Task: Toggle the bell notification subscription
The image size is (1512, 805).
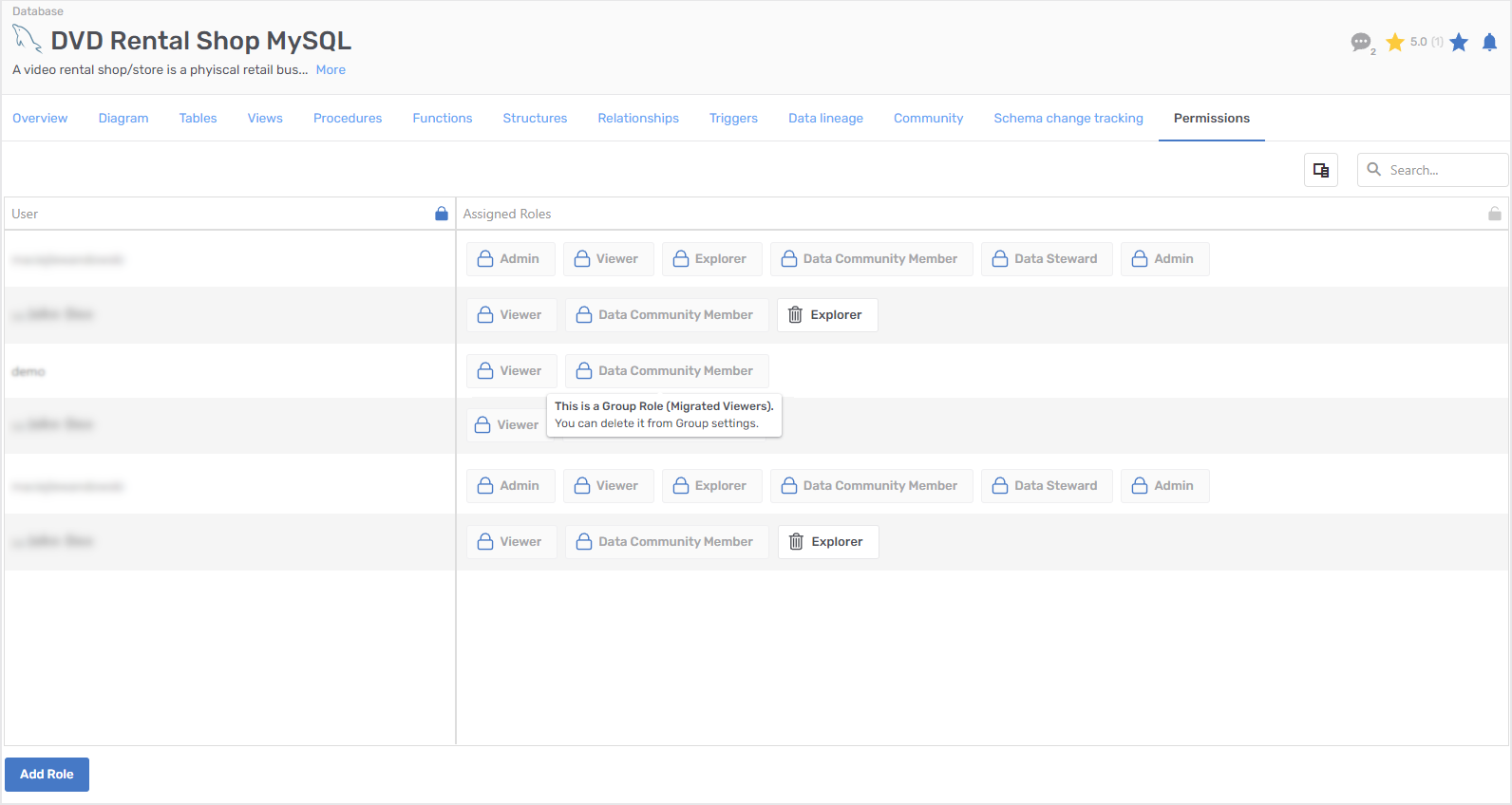Action: [x=1489, y=42]
